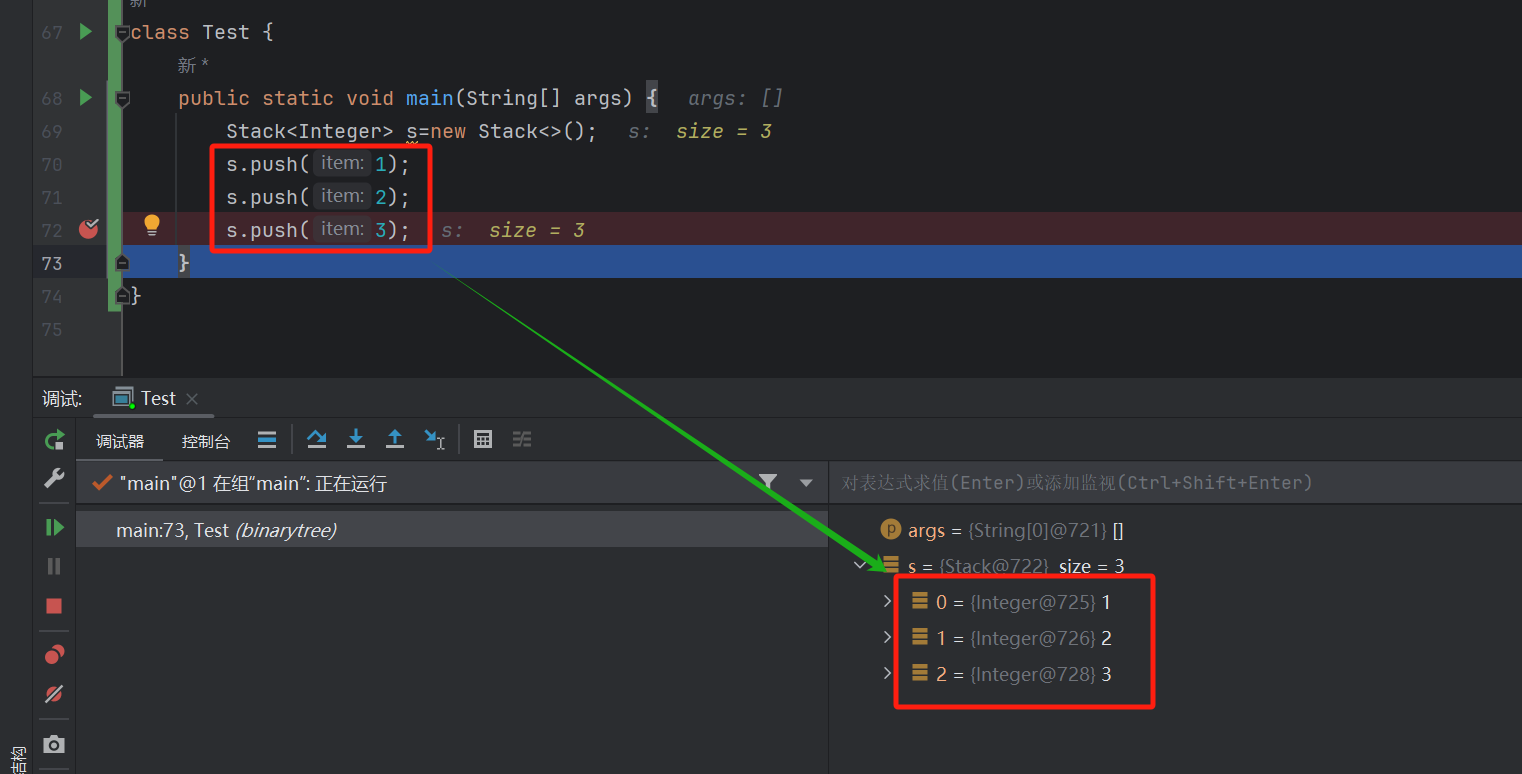This screenshot has width=1522, height=774.
Task: Expand element 2 = {Integer@728}
Action: [887, 674]
